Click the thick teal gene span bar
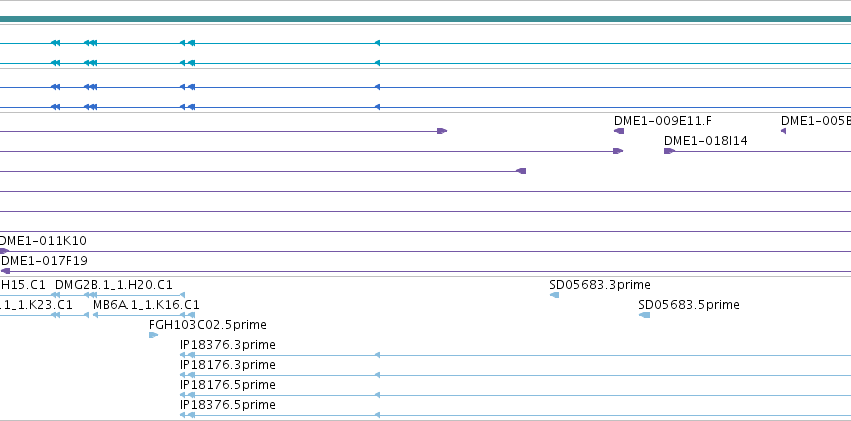 pos(426,19)
